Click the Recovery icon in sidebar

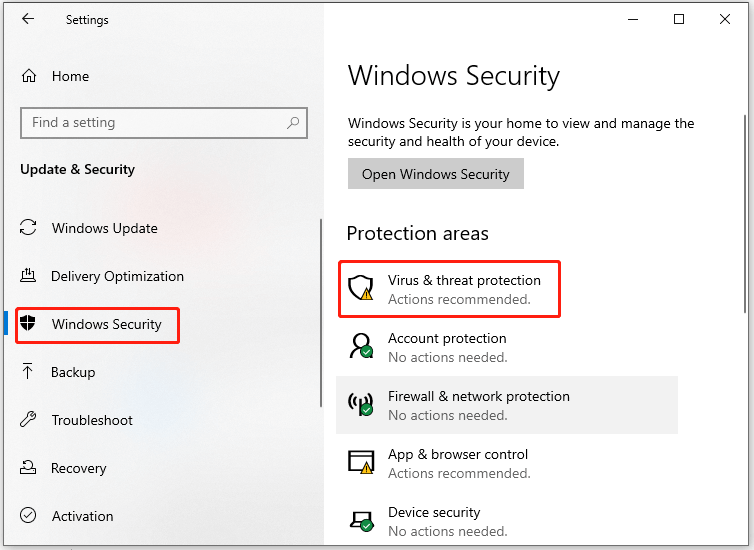click(28, 467)
